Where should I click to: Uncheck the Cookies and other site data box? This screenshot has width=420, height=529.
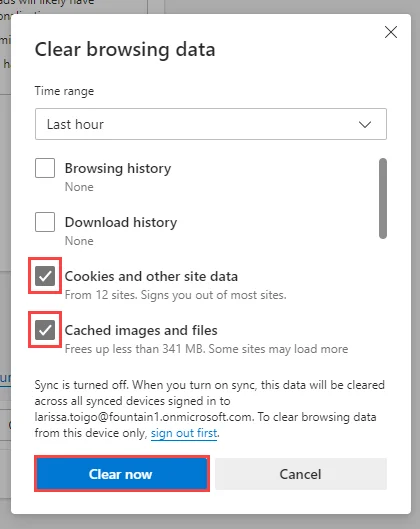(x=45, y=276)
